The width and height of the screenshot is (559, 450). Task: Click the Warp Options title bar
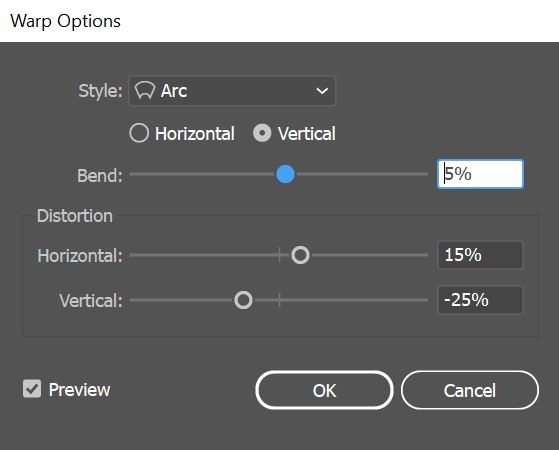coord(280,21)
